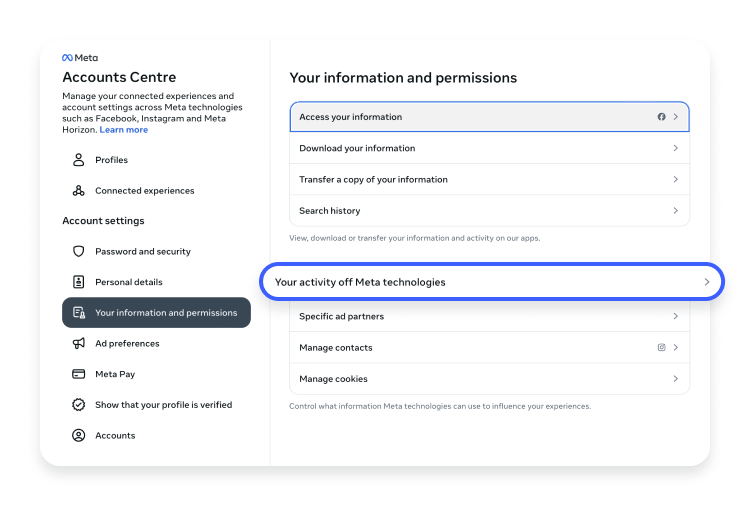This screenshot has width=750, height=506.
Task: Click the verified badge checkmark icon
Action: 78,405
